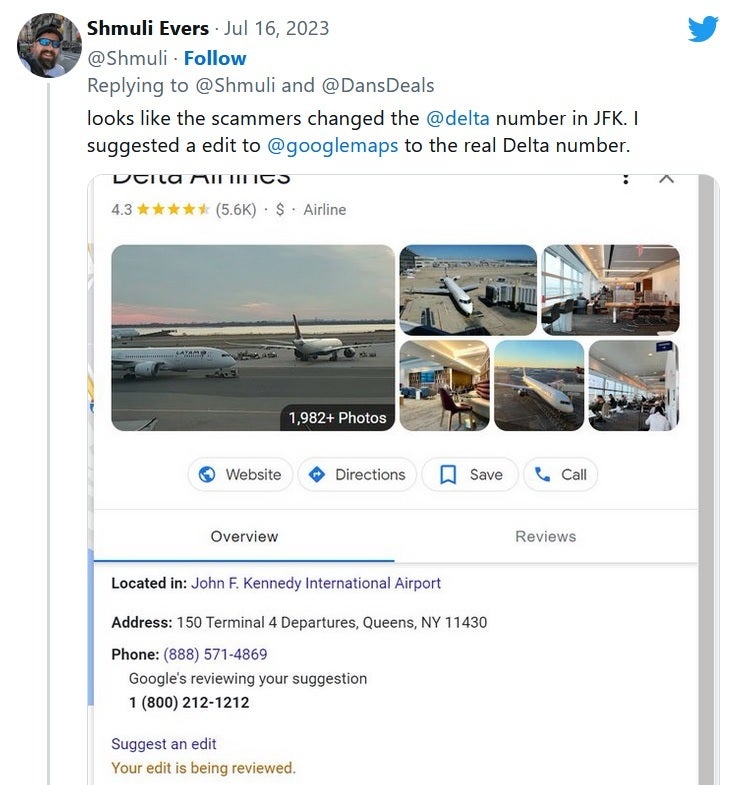Switch to the Reviews tab

[x=545, y=536]
